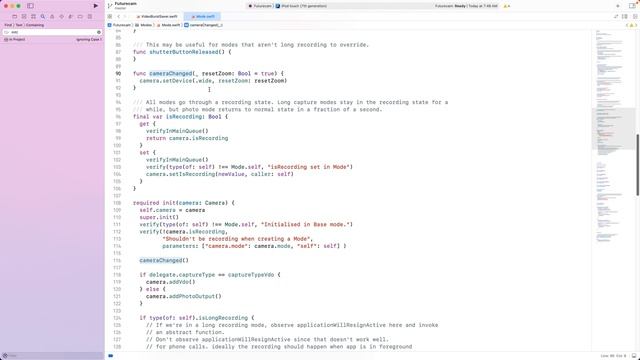Go back in editor history

tap(119, 16)
